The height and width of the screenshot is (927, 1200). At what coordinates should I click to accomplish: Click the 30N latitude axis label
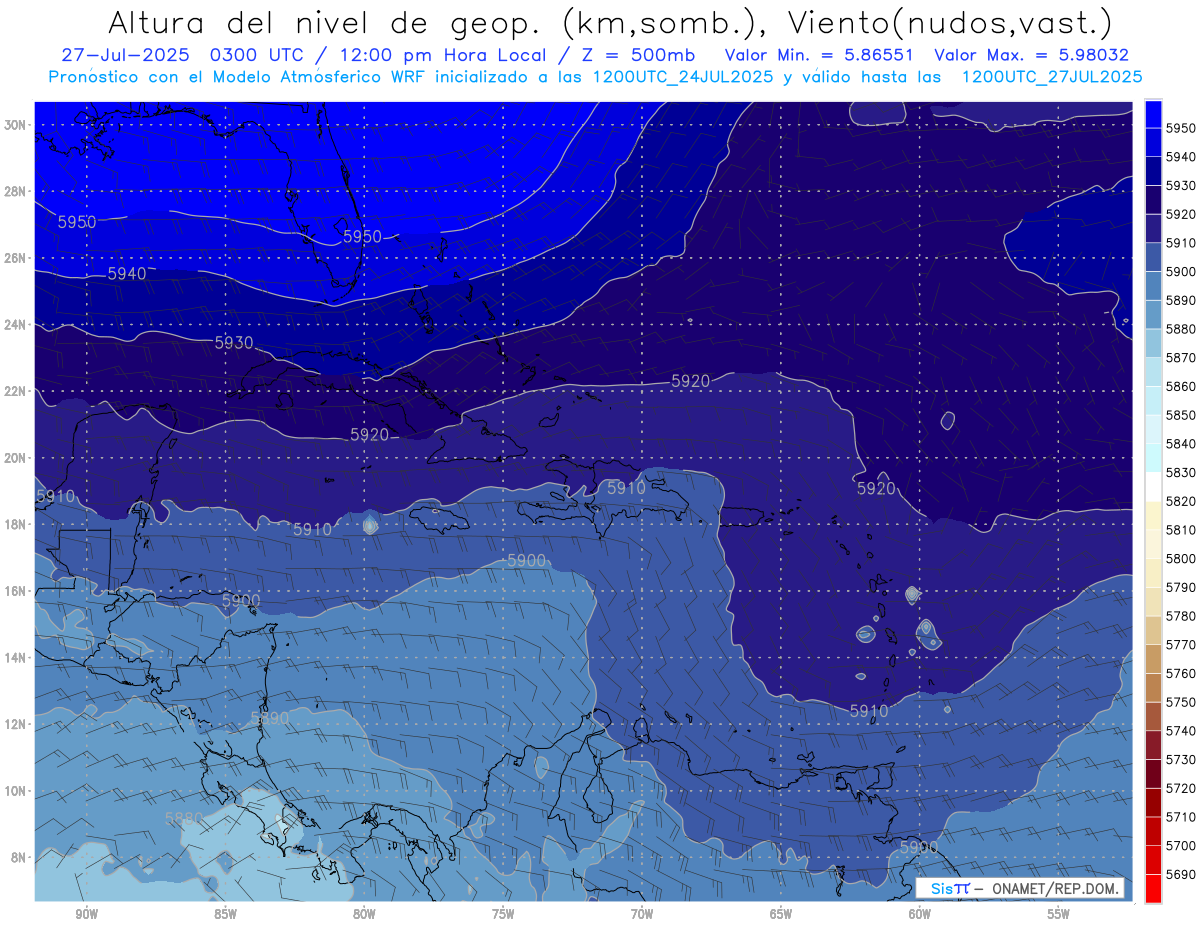(x=14, y=124)
